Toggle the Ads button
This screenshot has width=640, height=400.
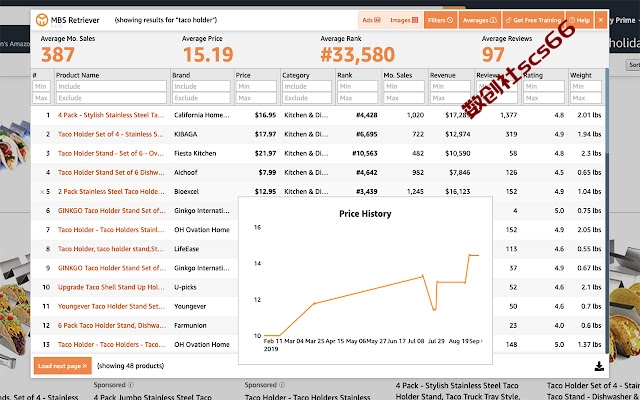[371, 20]
